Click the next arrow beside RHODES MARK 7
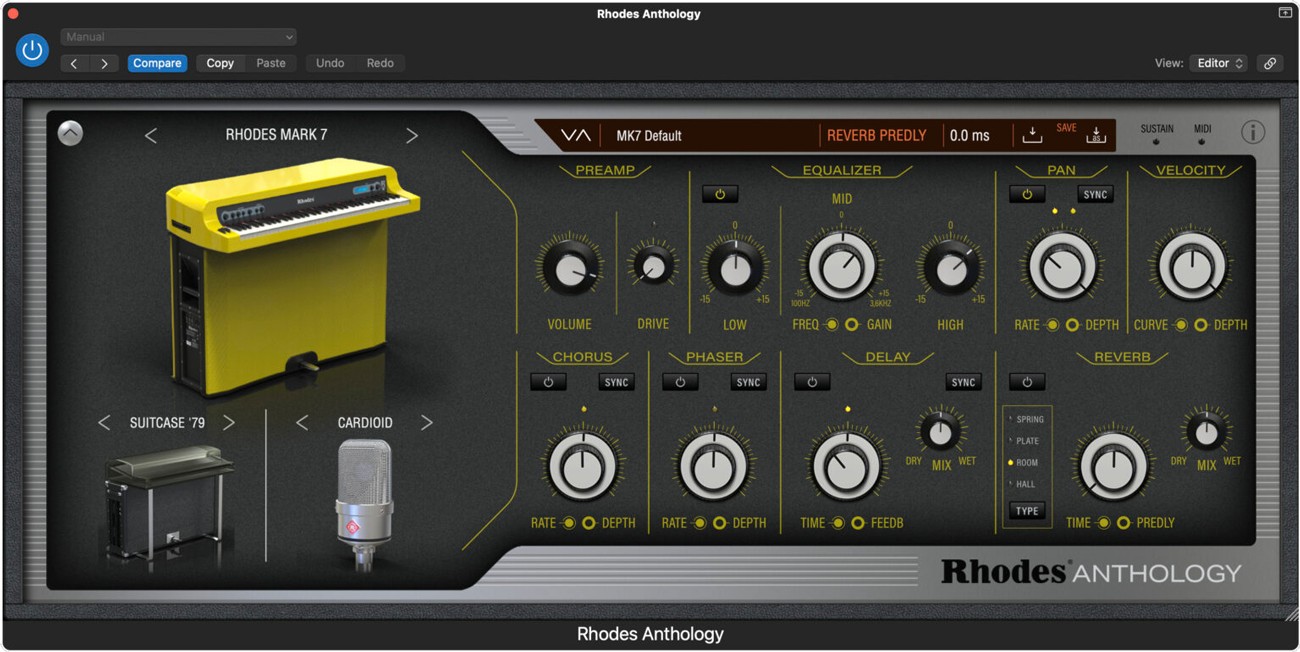Image resolution: width=1300 pixels, height=652 pixels. pyautogui.click(x=412, y=133)
